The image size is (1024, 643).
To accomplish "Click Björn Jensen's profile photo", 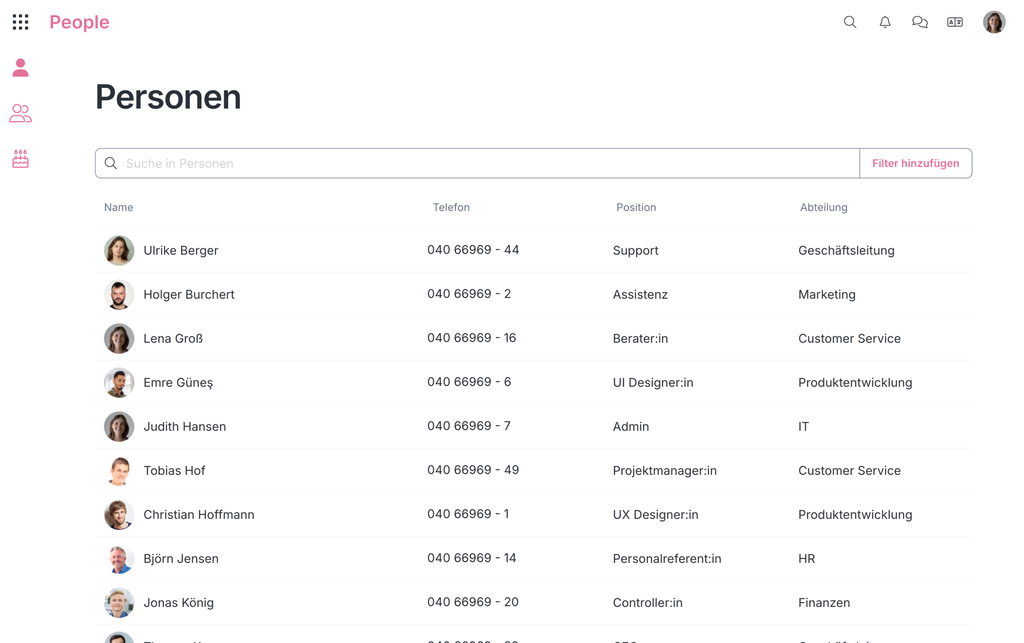I will point(119,558).
